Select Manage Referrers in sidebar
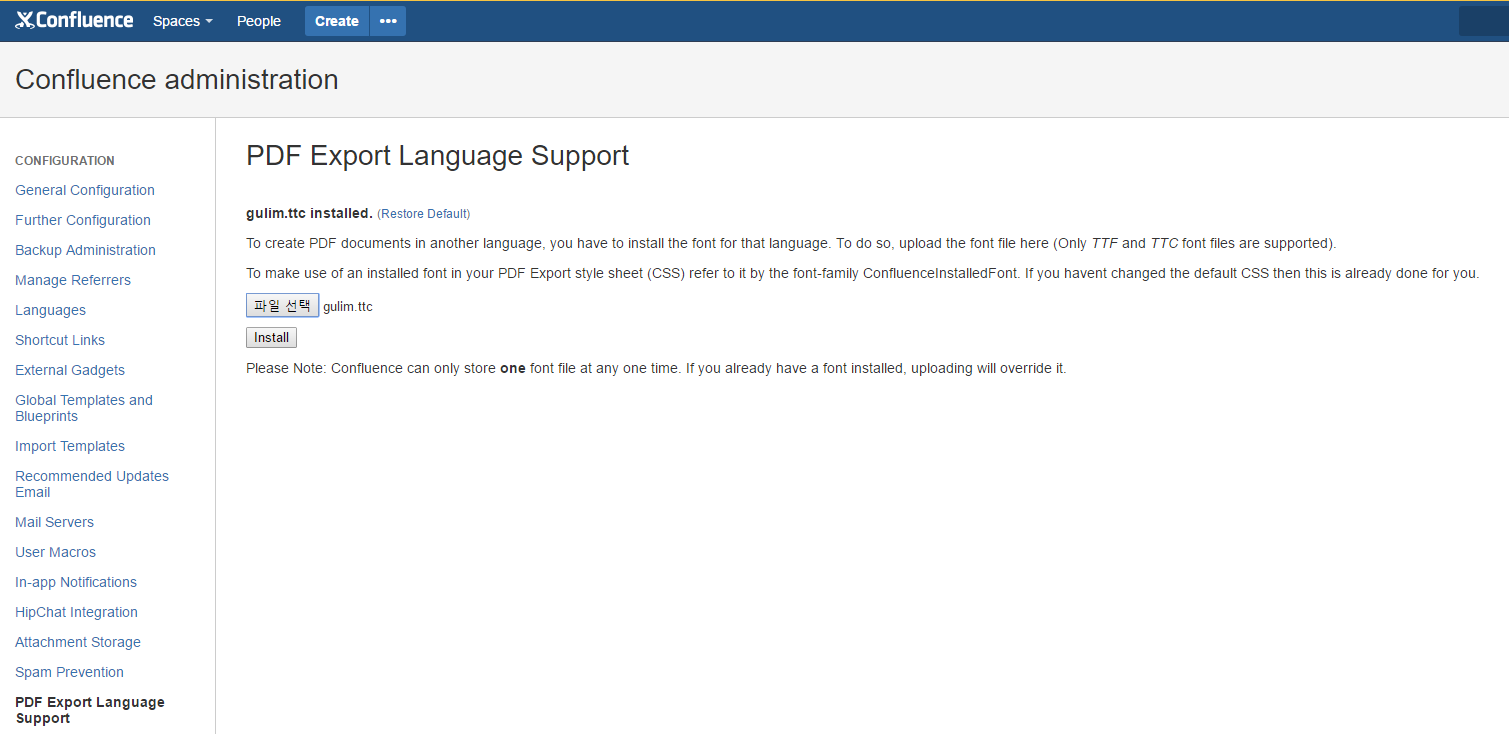1509x734 pixels. point(73,280)
